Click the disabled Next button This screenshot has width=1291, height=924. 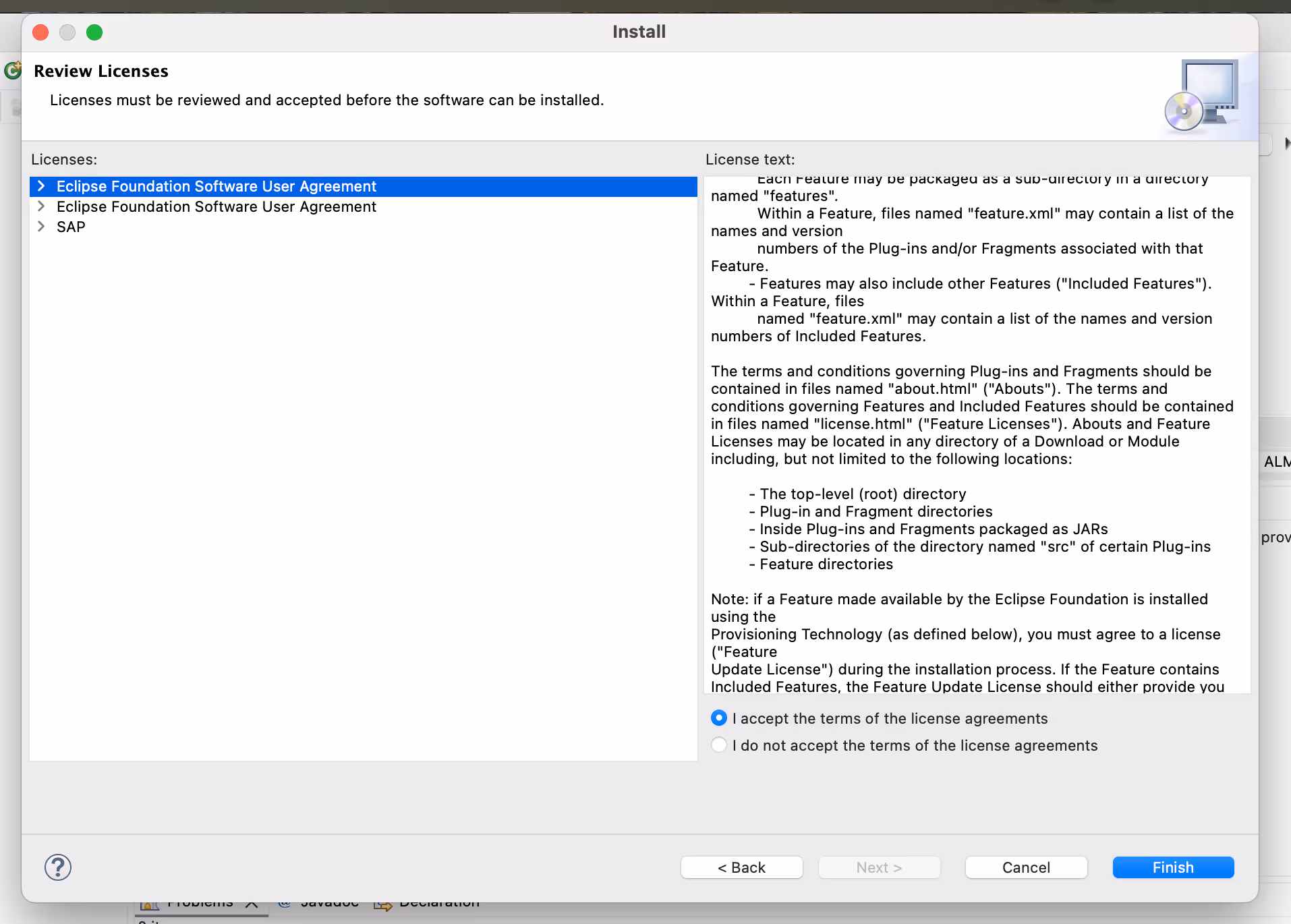(x=880, y=867)
